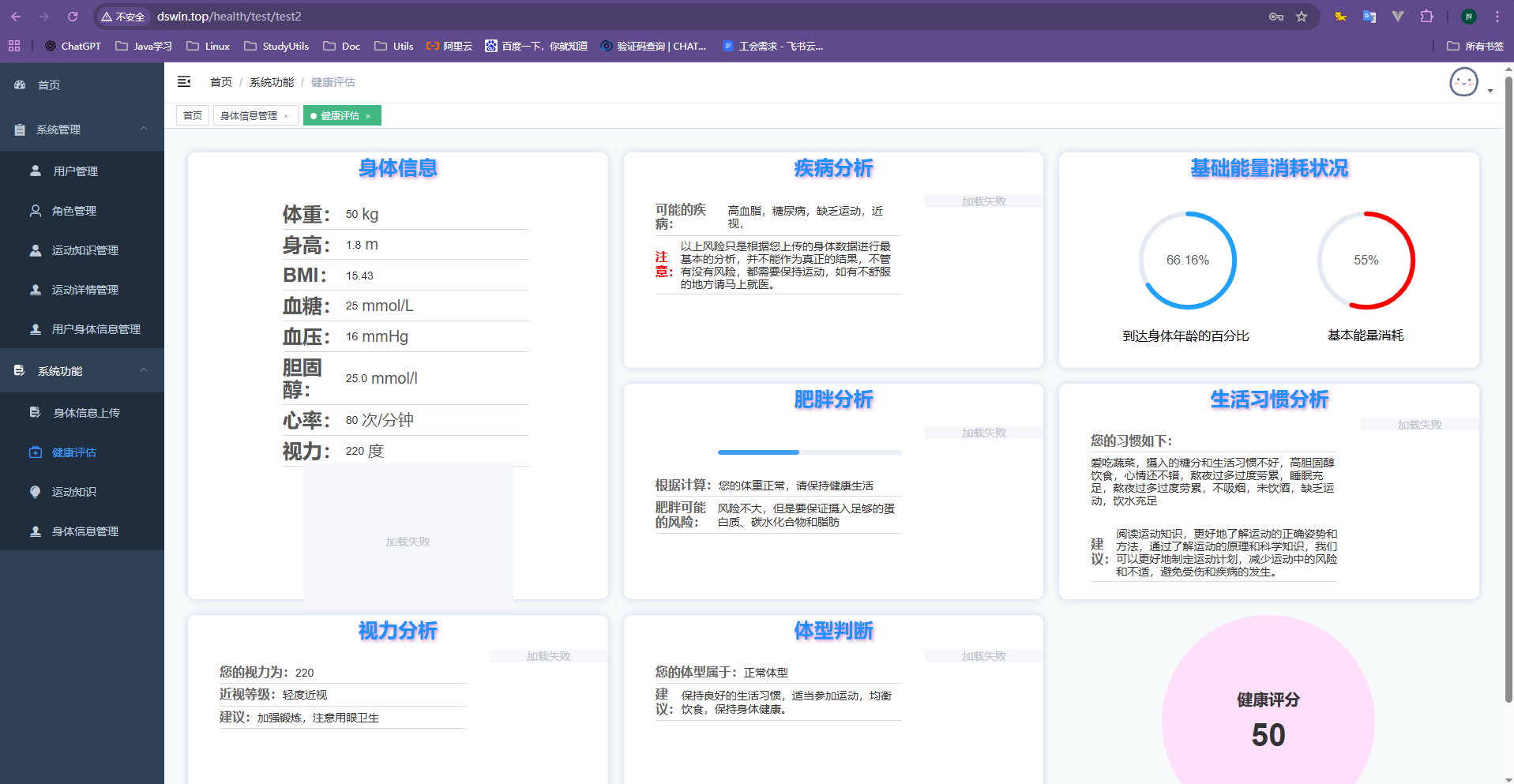Image resolution: width=1514 pixels, height=784 pixels.
Task: Click the 健康评估 plus-box icon
Action: click(x=36, y=452)
